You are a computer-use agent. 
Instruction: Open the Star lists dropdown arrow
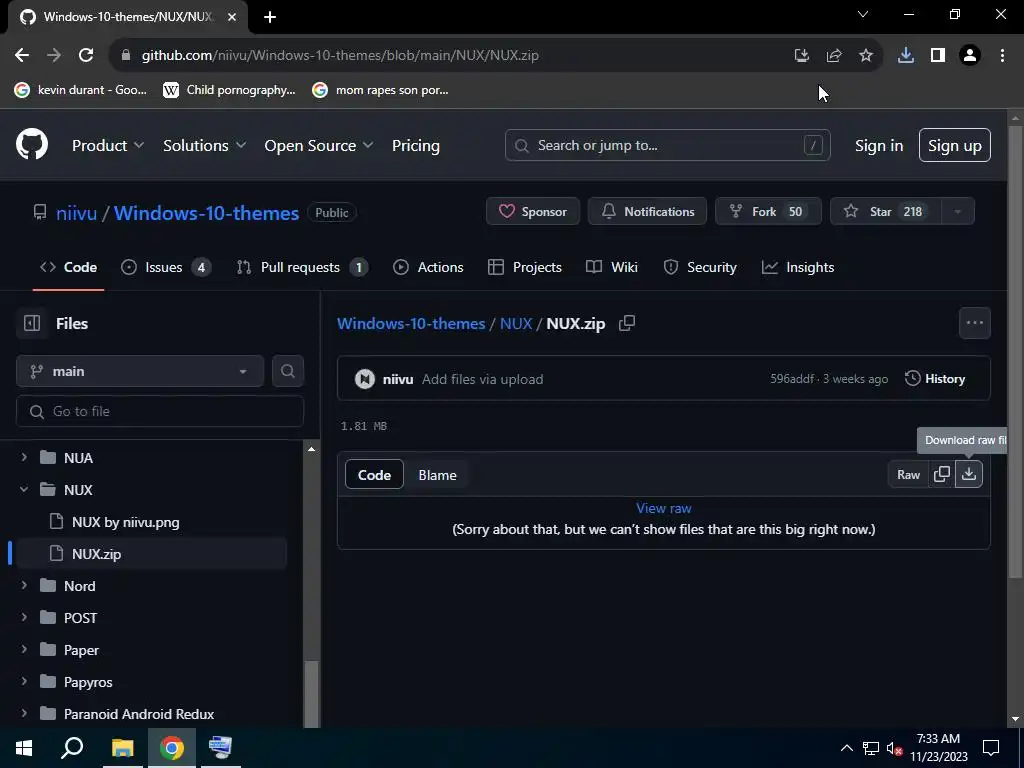[957, 212]
